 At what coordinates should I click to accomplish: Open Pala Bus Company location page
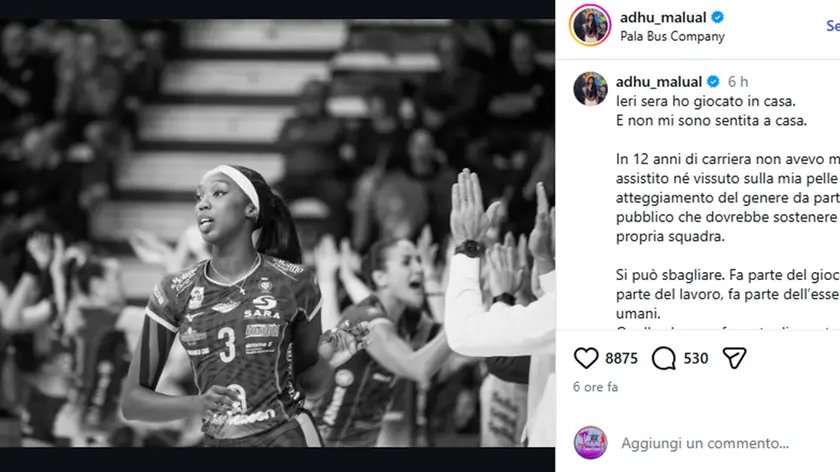[x=672, y=36]
